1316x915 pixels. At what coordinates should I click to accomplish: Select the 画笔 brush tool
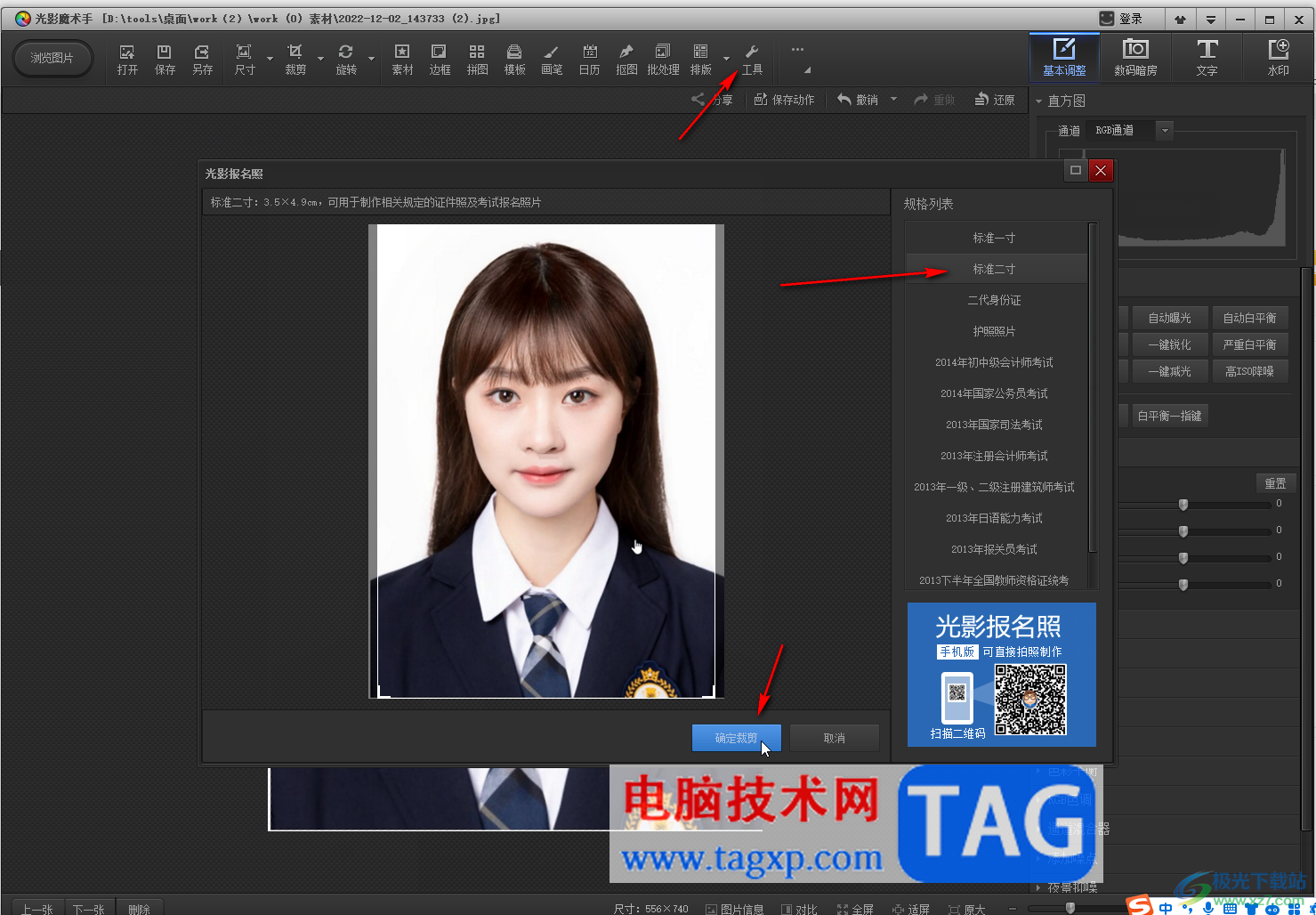(x=552, y=59)
